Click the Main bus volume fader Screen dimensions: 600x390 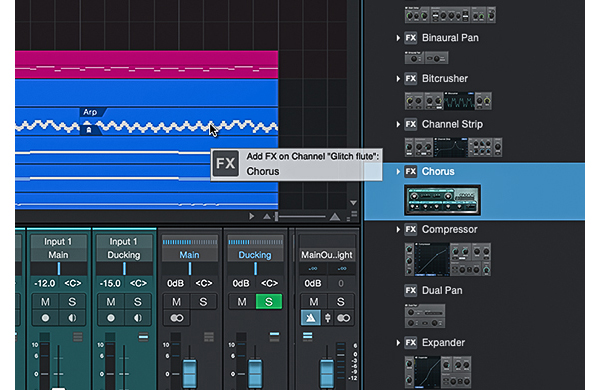pyautogui.click(x=189, y=373)
